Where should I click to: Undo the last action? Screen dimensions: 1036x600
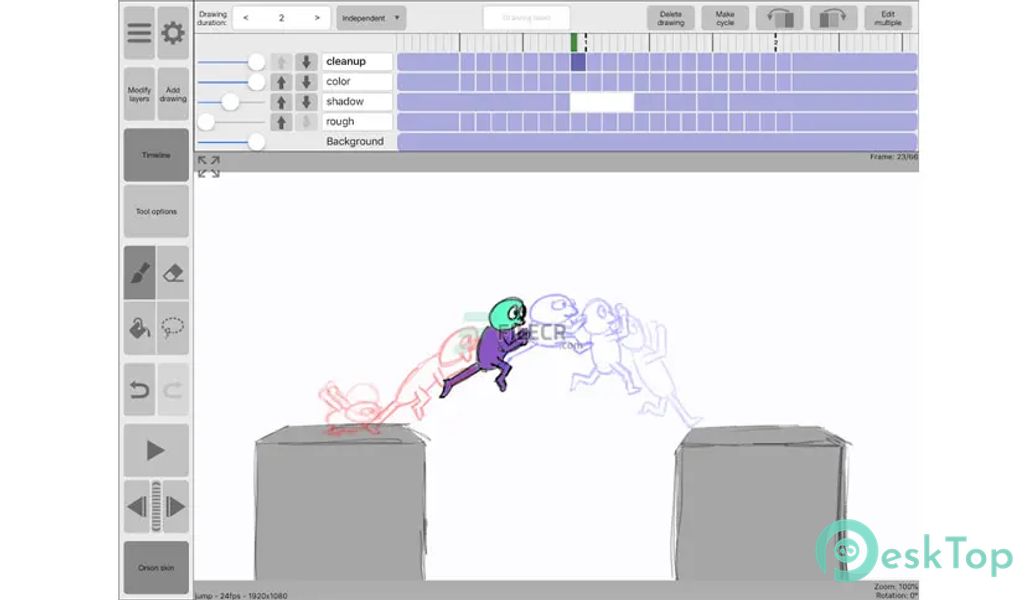[139, 390]
